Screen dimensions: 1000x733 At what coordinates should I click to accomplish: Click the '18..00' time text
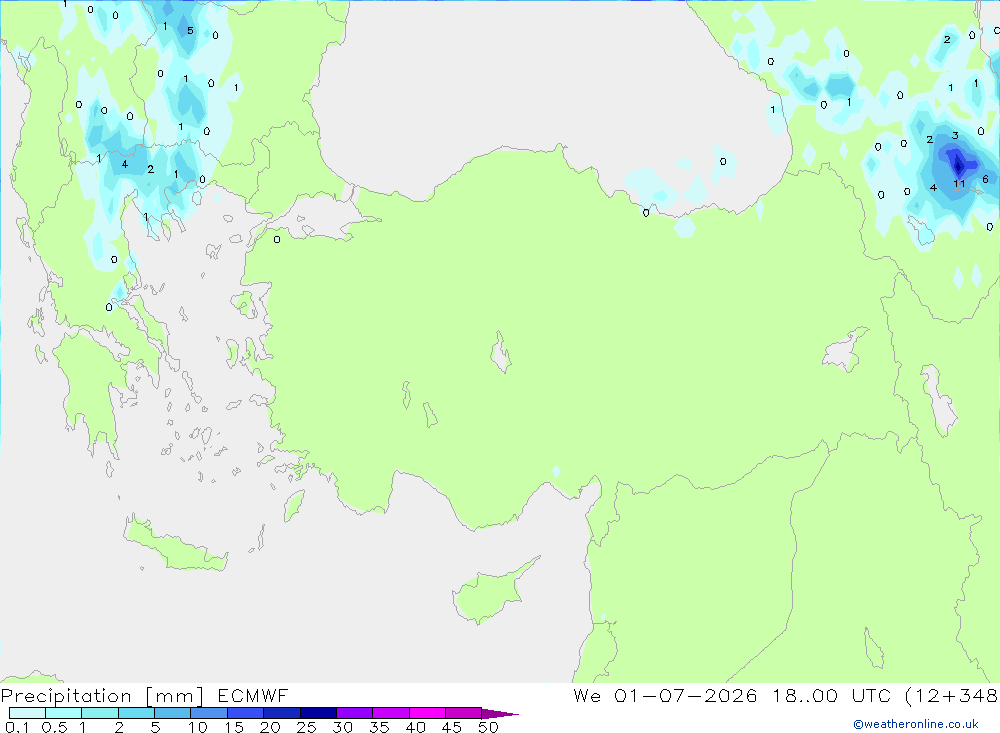(x=805, y=695)
